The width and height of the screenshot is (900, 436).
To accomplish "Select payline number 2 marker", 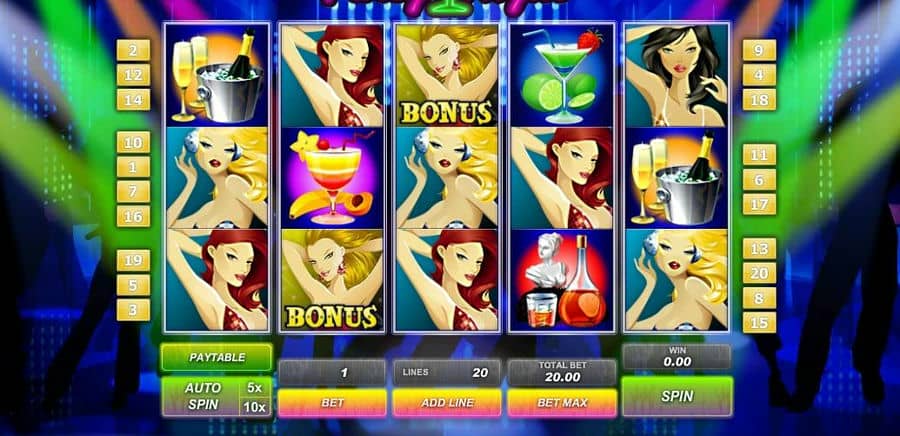I will click(x=133, y=50).
